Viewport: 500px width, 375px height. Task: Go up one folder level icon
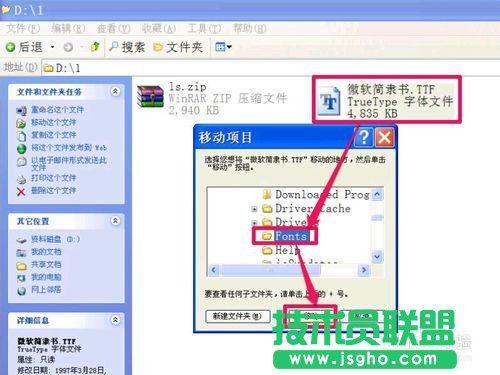tap(95, 47)
